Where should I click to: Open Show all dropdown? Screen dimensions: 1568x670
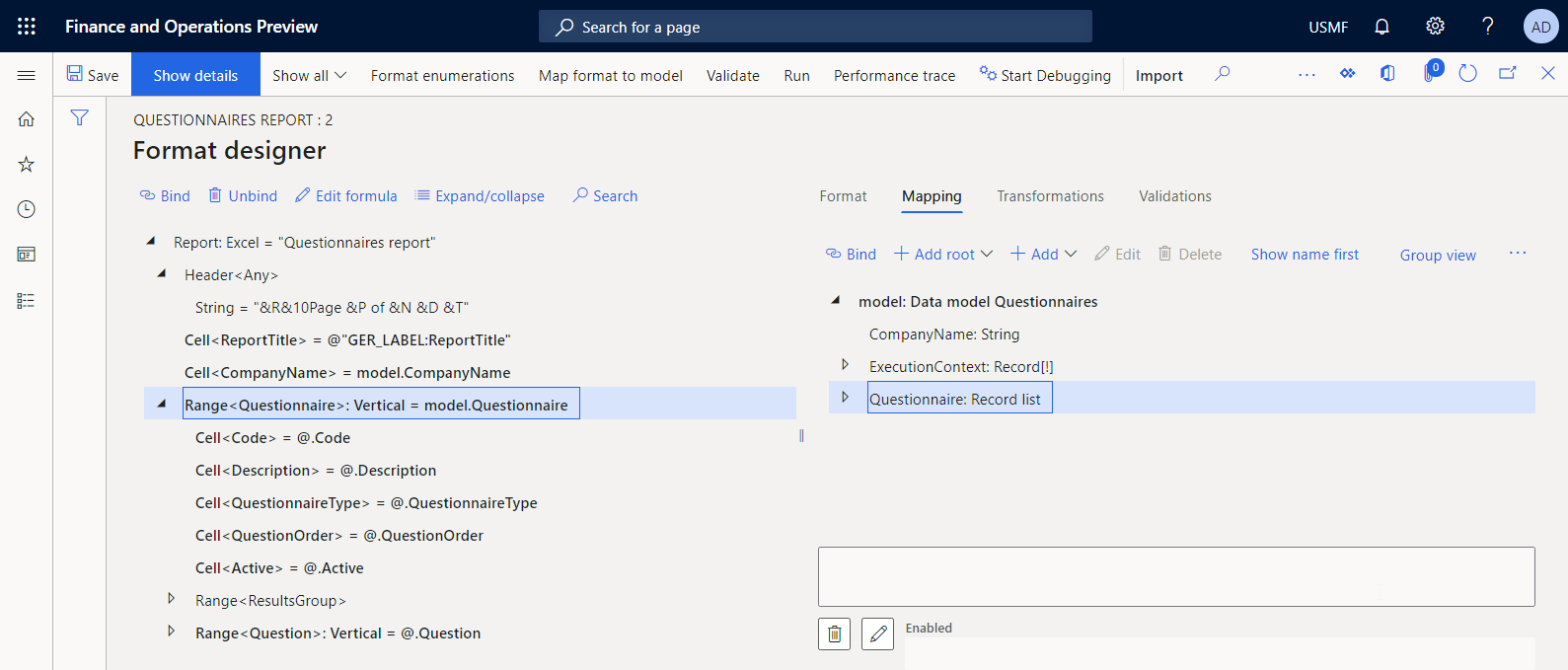pos(309,75)
